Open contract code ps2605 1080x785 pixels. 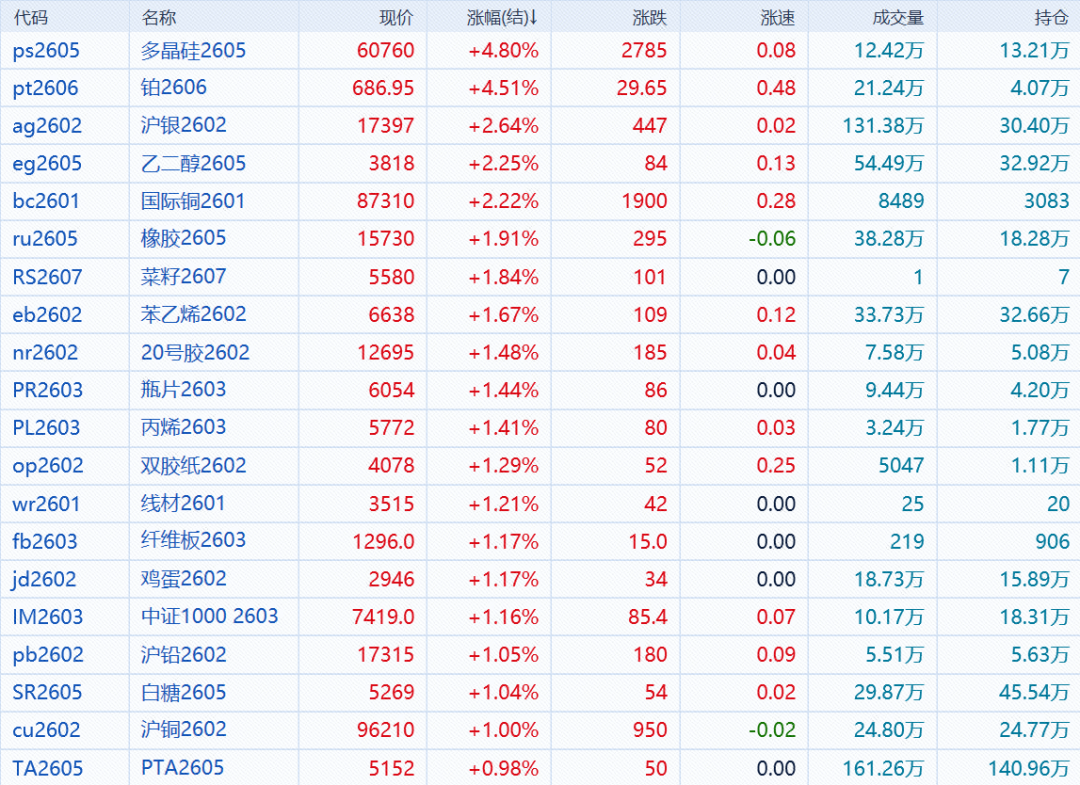pos(46,50)
